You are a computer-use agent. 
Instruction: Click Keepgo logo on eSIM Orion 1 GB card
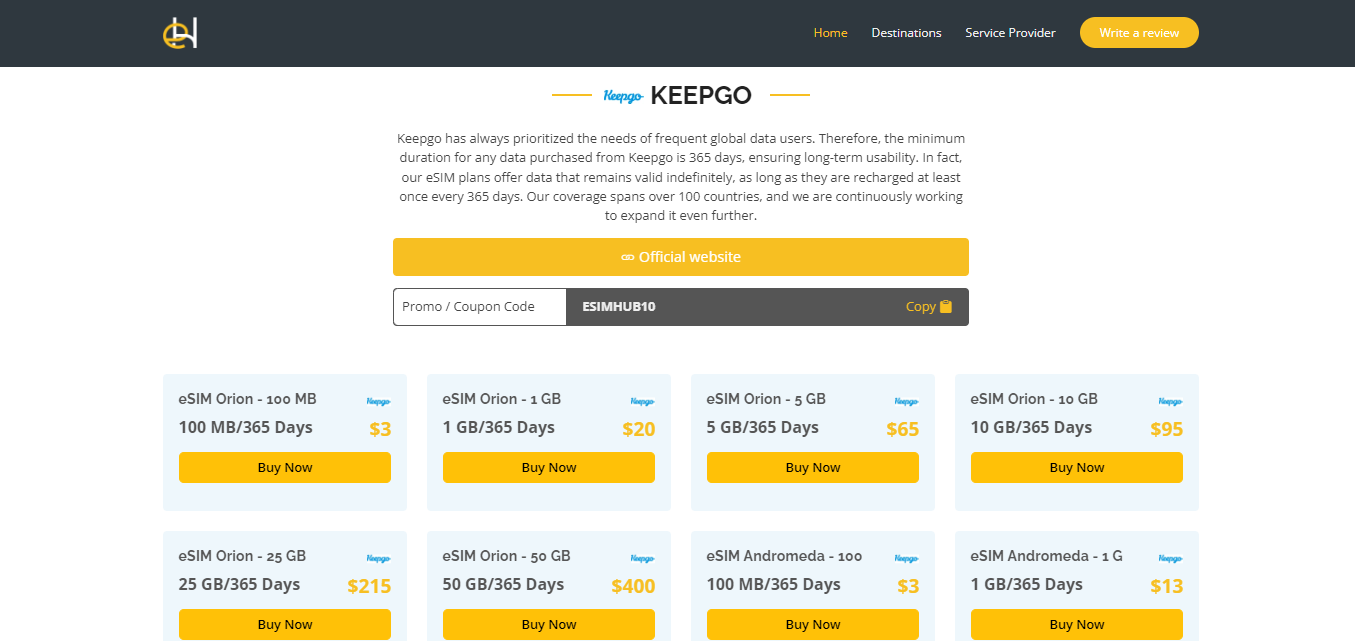coord(642,401)
